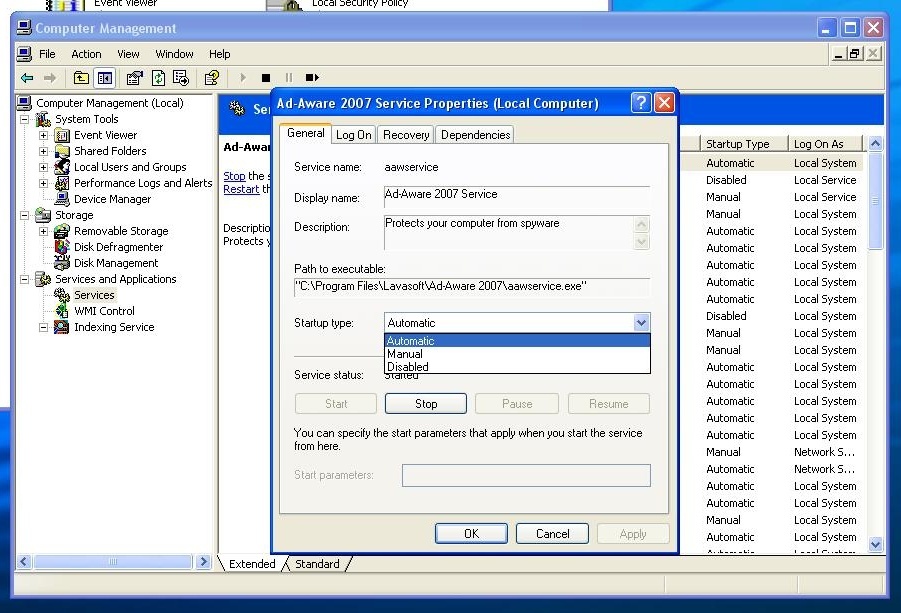Click the Cancel button
Screen dimensions: 901x613
click(552, 534)
